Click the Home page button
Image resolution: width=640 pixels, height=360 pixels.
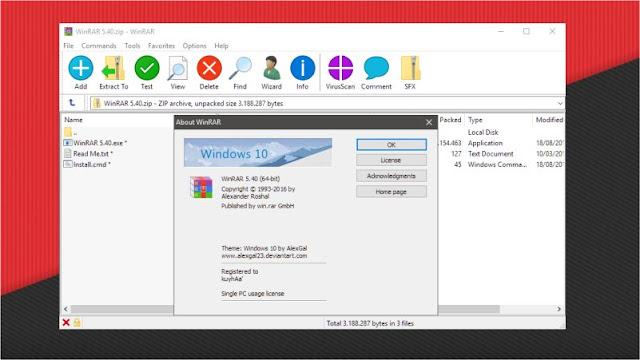tap(391, 191)
